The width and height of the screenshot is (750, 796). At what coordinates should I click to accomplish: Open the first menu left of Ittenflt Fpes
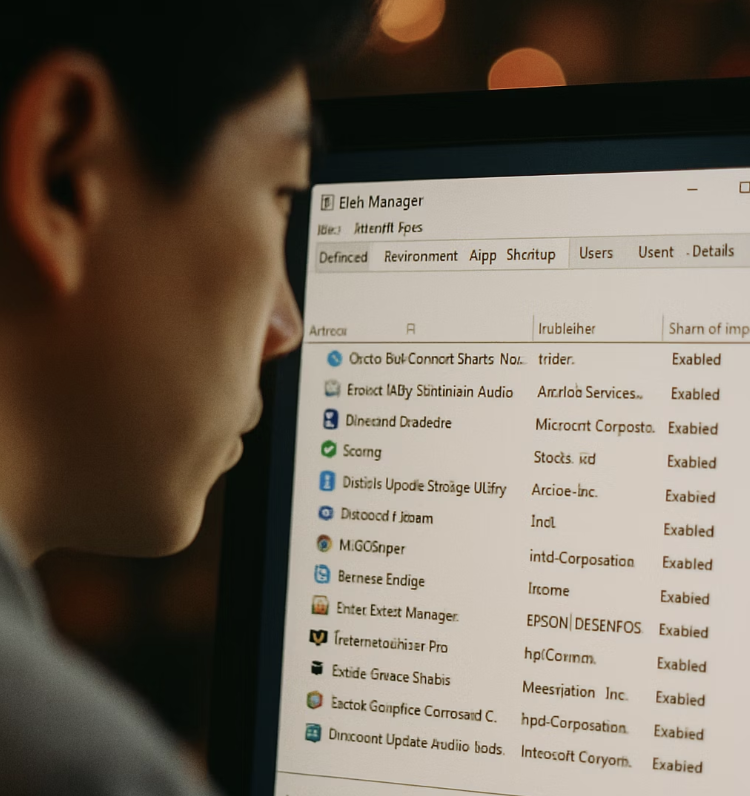pyautogui.click(x=328, y=230)
